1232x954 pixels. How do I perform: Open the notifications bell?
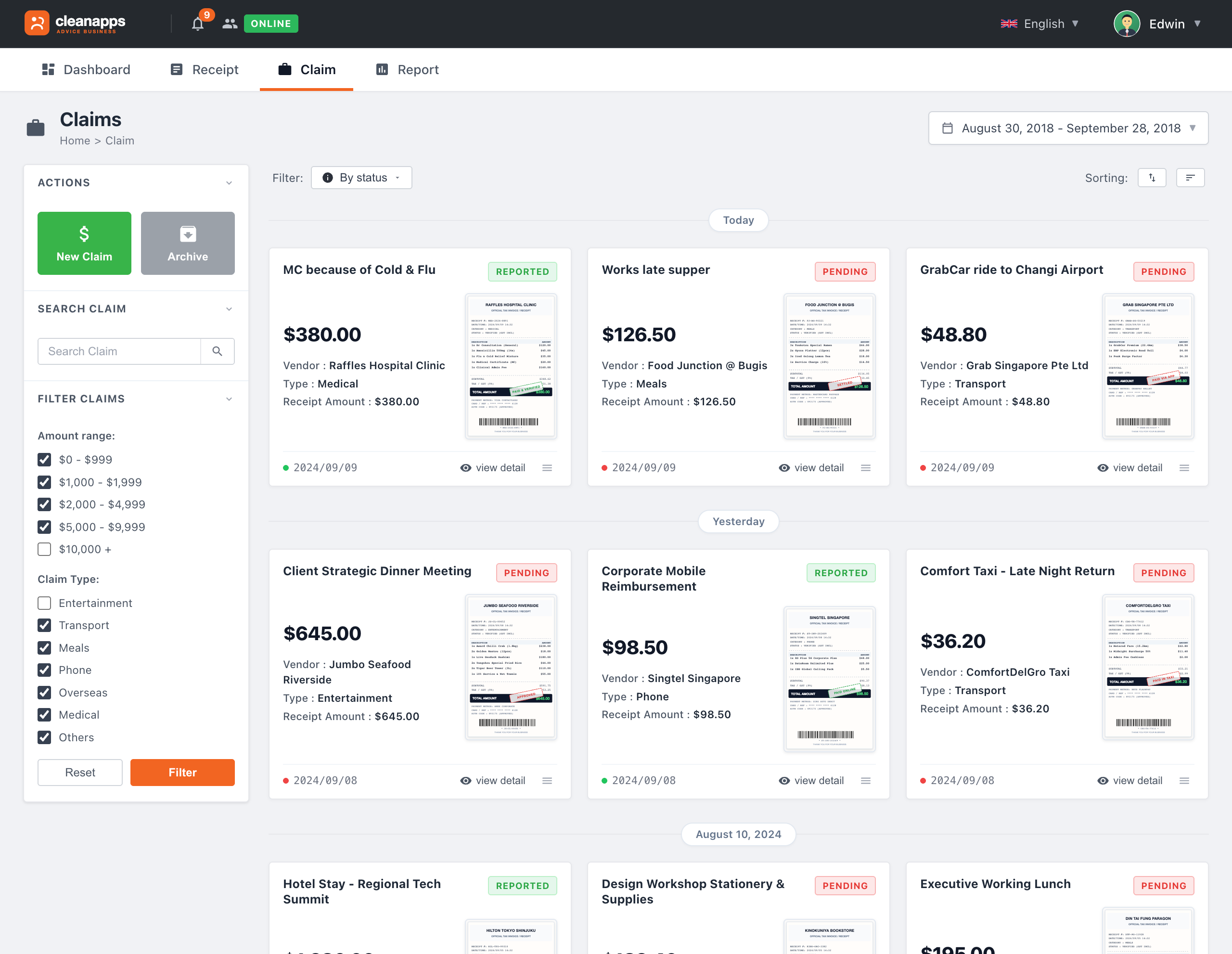pos(197,24)
